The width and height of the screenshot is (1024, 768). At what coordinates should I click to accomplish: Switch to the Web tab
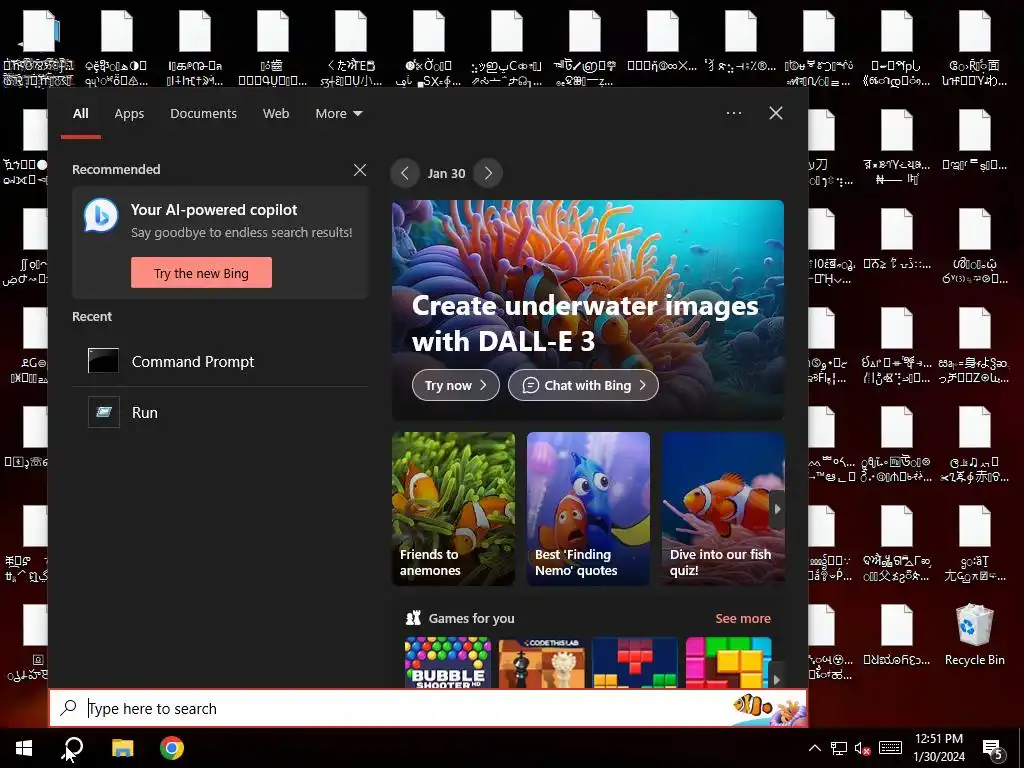pos(276,114)
